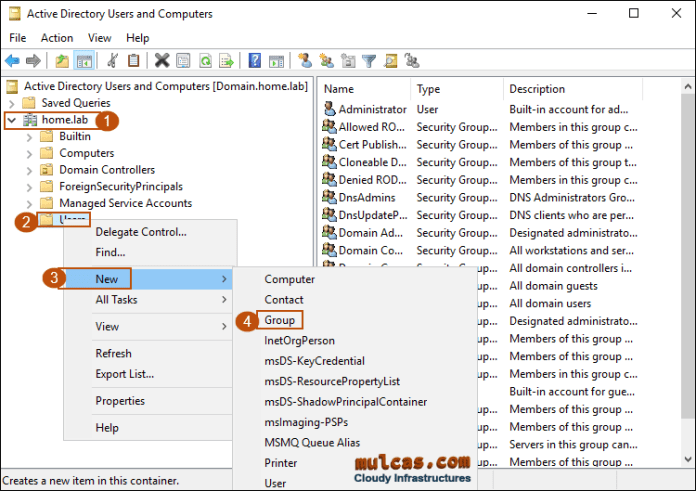Select Help in the context menu
696x491 pixels.
click(148, 428)
